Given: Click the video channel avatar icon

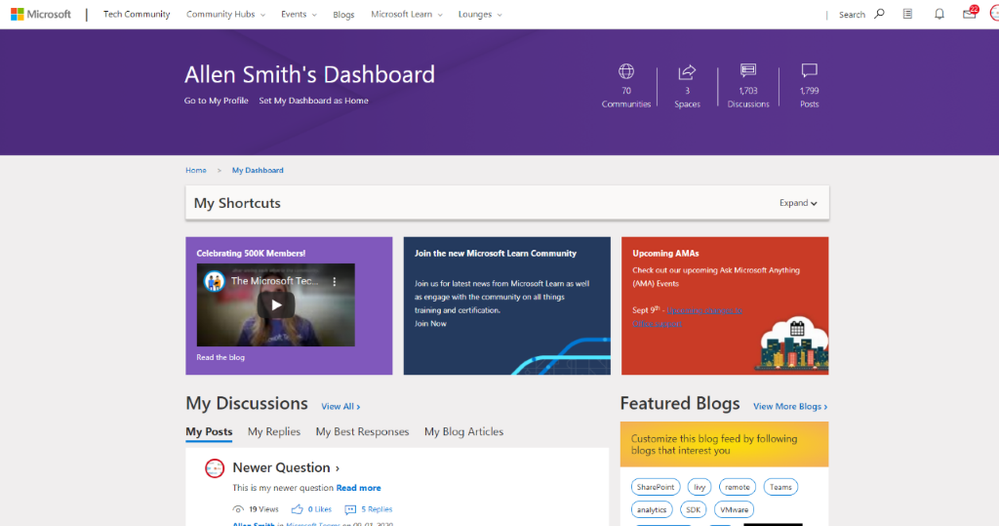Looking at the screenshot, I should pyautogui.click(x=214, y=281).
